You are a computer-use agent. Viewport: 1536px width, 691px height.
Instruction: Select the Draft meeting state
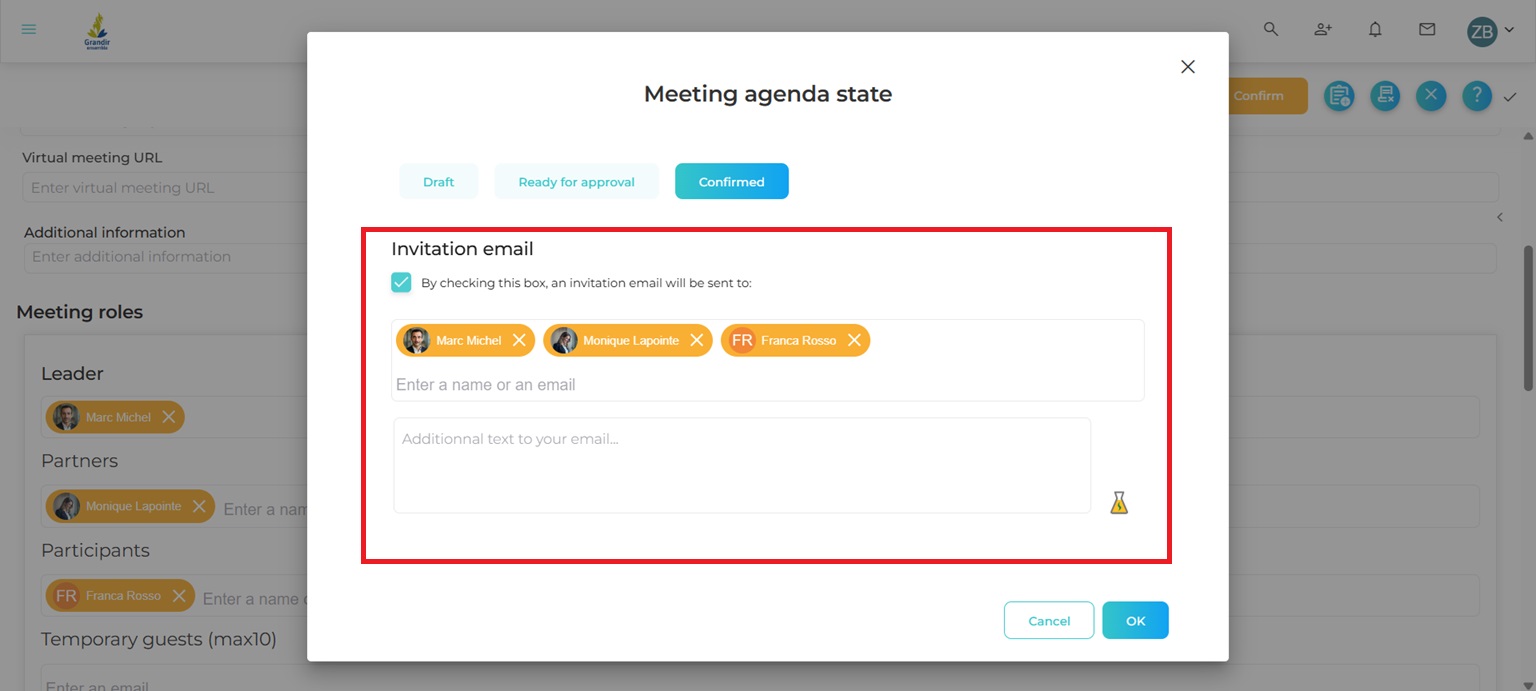438,181
